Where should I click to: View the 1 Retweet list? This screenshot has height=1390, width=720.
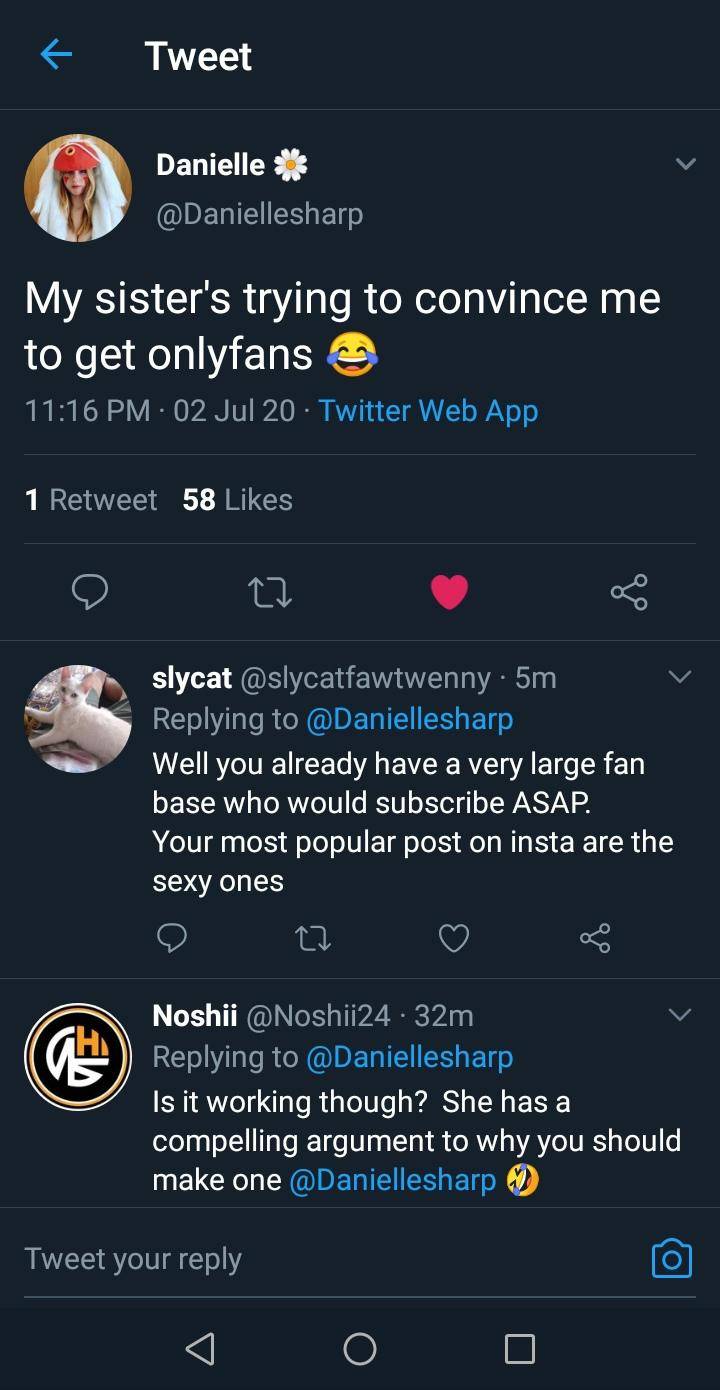tap(91, 500)
